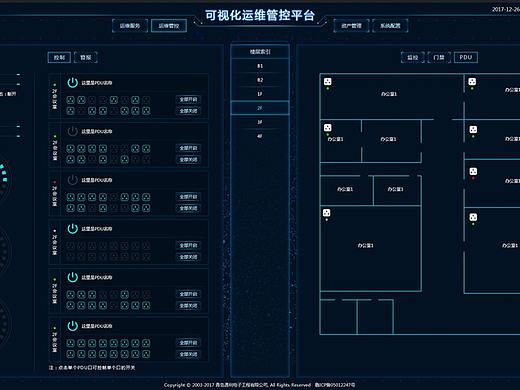Click 全部关闭 in the second PDU panel
520x390 pixels.
click(188, 160)
